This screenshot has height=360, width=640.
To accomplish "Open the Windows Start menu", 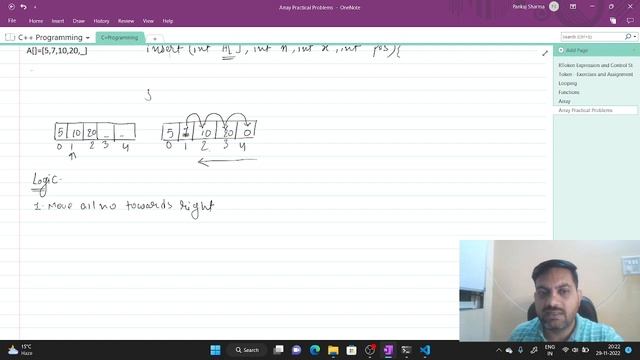I will tap(215, 350).
